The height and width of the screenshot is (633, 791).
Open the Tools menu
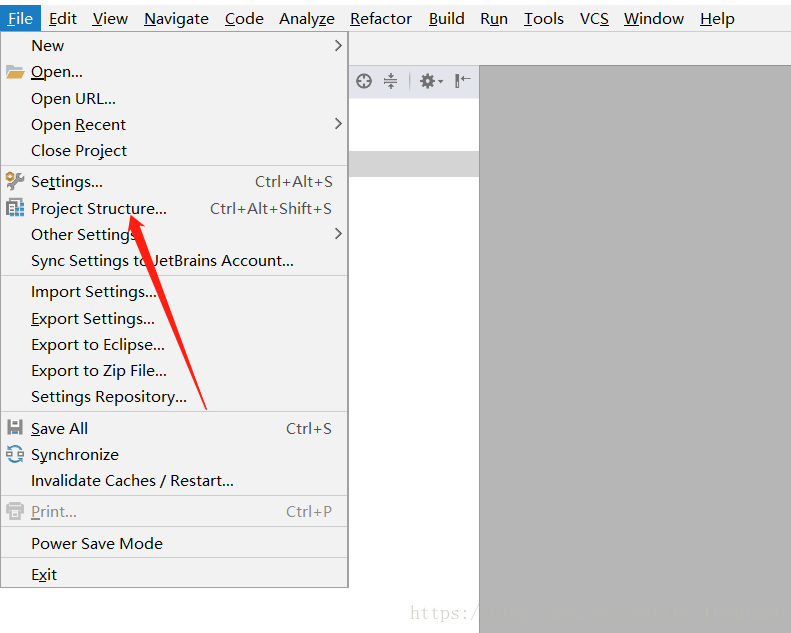pos(543,19)
